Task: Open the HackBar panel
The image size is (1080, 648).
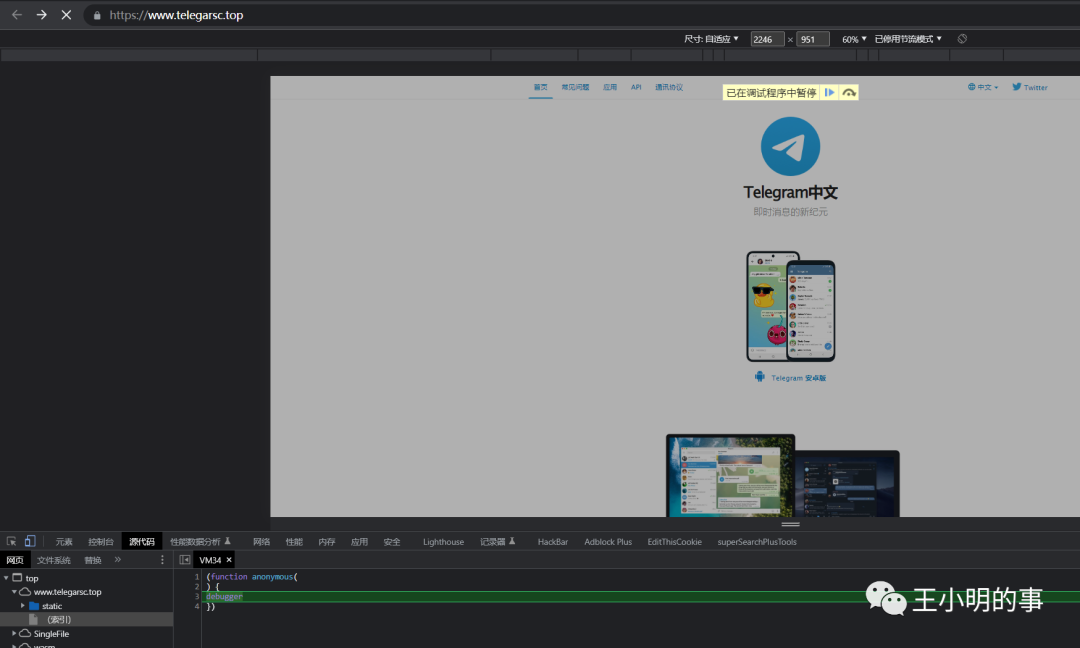Action: 552,542
